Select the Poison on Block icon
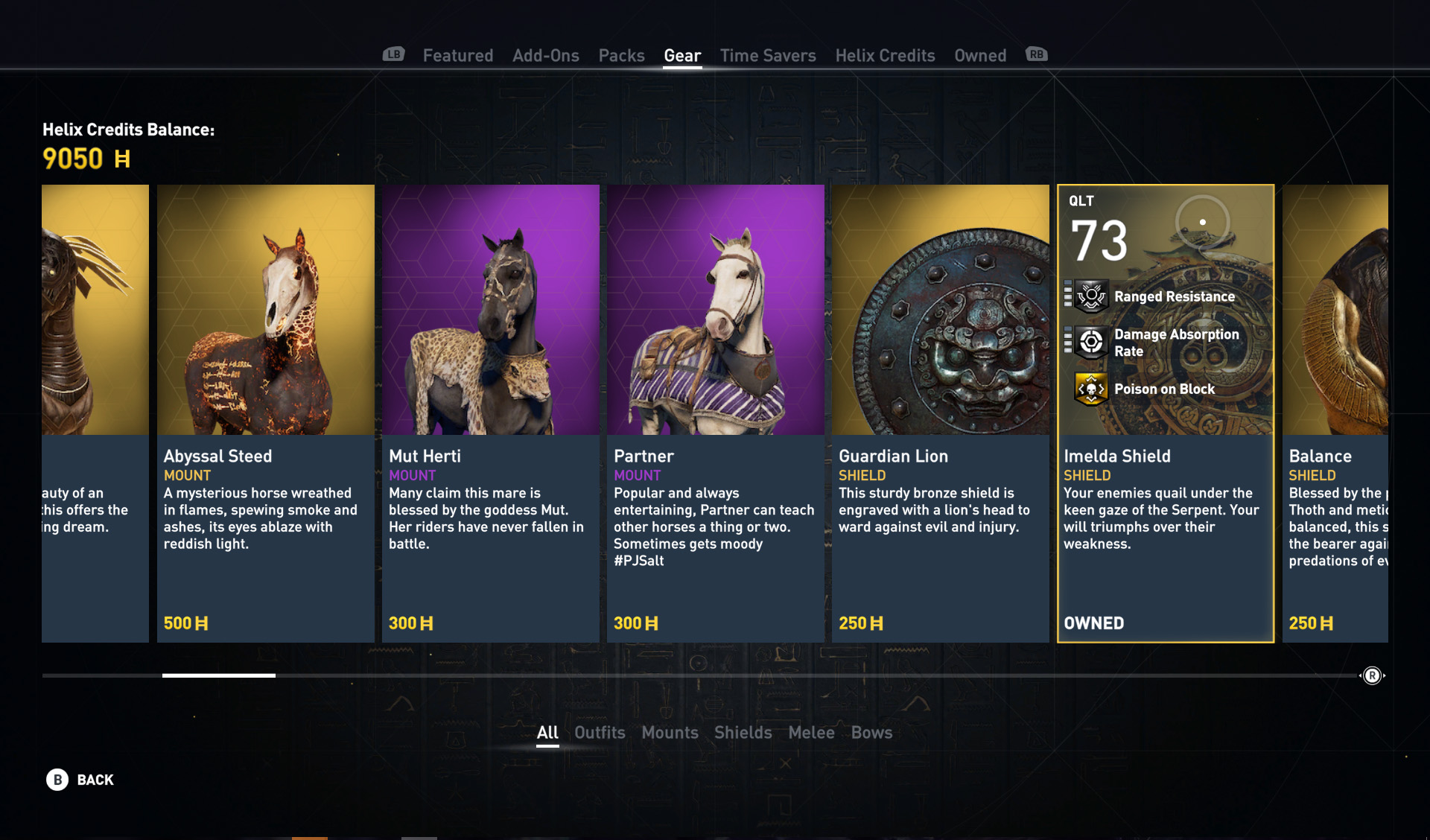The height and width of the screenshot is (840, 1430). pos(1091,389)
